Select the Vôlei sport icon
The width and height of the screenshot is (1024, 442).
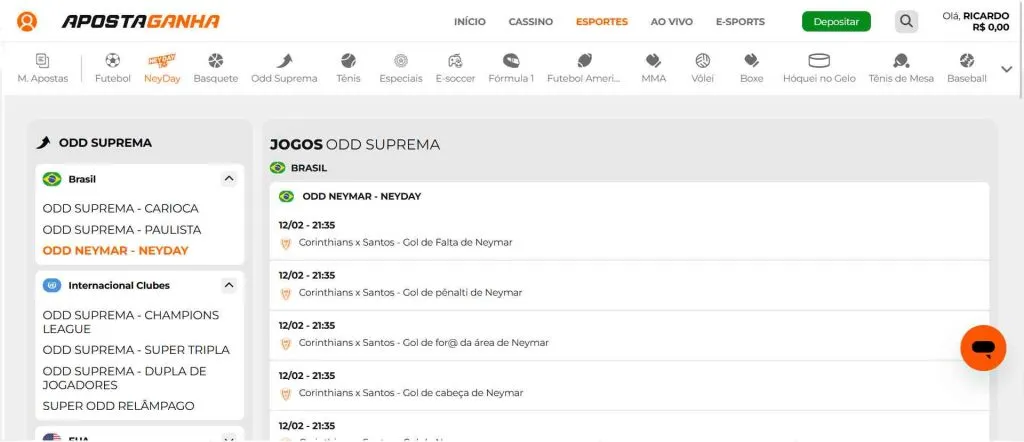coord(702,61)
